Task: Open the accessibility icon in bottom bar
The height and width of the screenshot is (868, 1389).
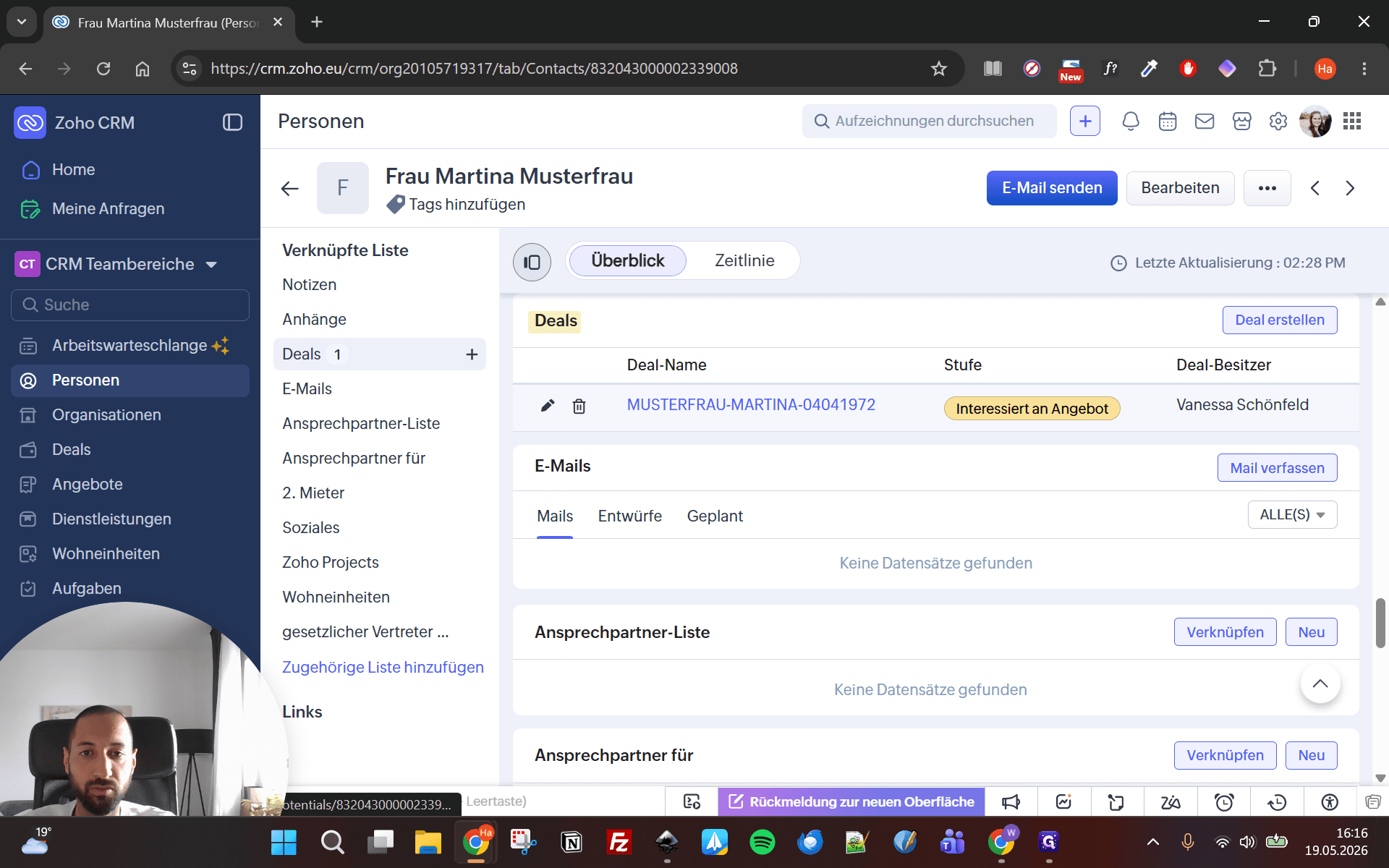Action: click(1330, 801)
